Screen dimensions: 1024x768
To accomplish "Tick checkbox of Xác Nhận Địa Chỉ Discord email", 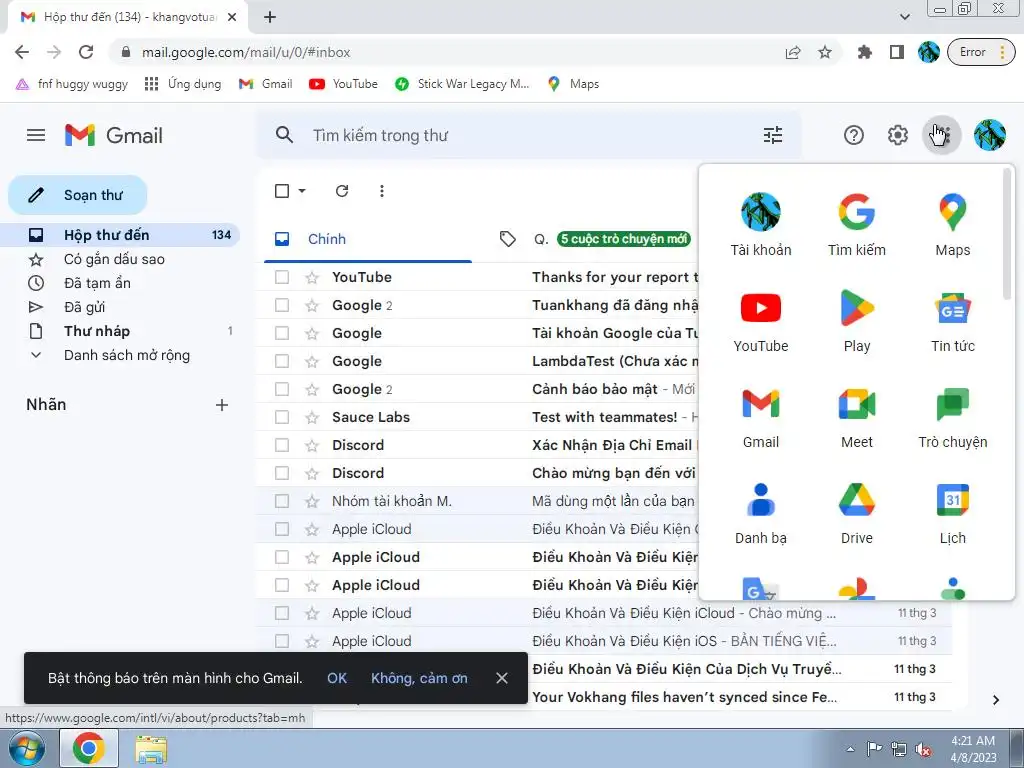I will pos(282,445).
